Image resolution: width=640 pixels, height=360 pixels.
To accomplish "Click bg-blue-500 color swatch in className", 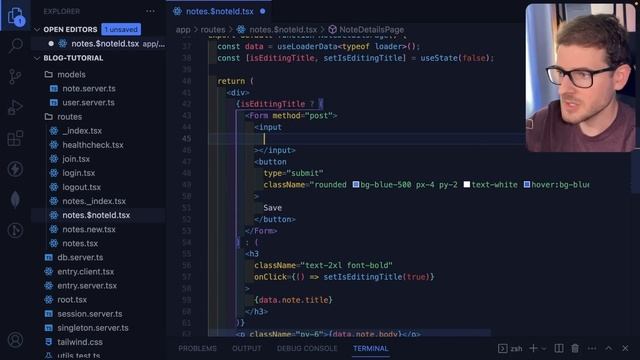I will click(x=356, y=184).
